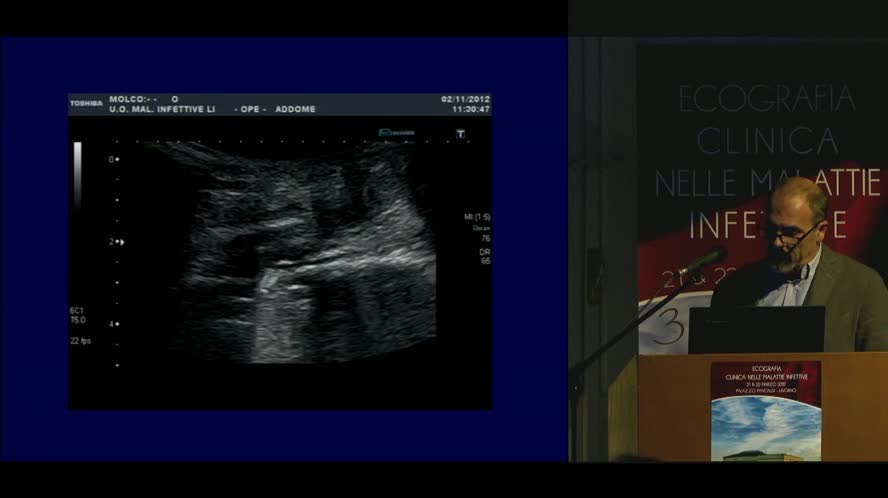This screenshot has height=498, width=888.
Task: Click the 0 depth scale marker
Action: pyautogui.click(x=113, y=159)
